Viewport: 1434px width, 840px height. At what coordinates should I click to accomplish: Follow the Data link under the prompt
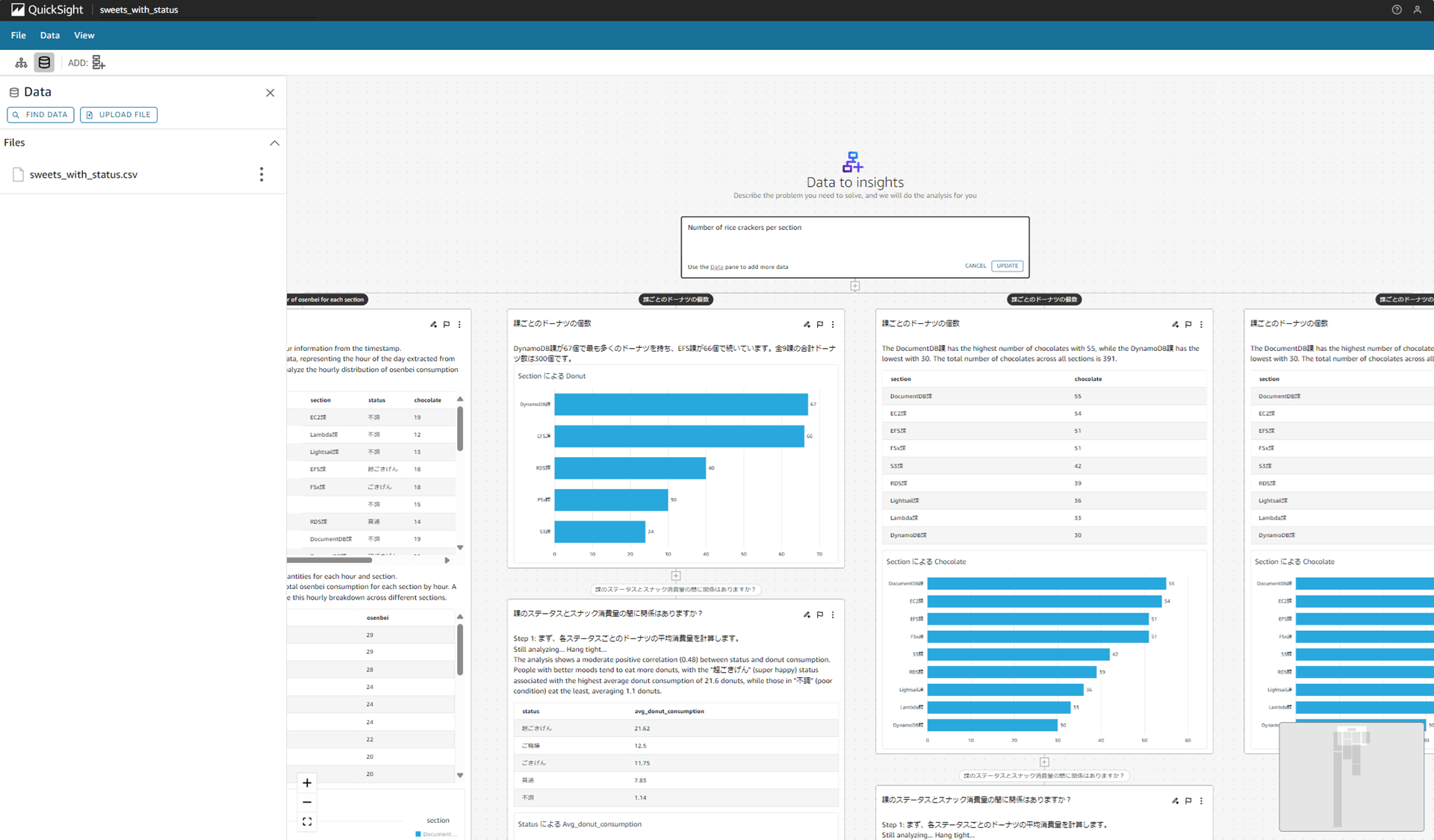[716, 267]
